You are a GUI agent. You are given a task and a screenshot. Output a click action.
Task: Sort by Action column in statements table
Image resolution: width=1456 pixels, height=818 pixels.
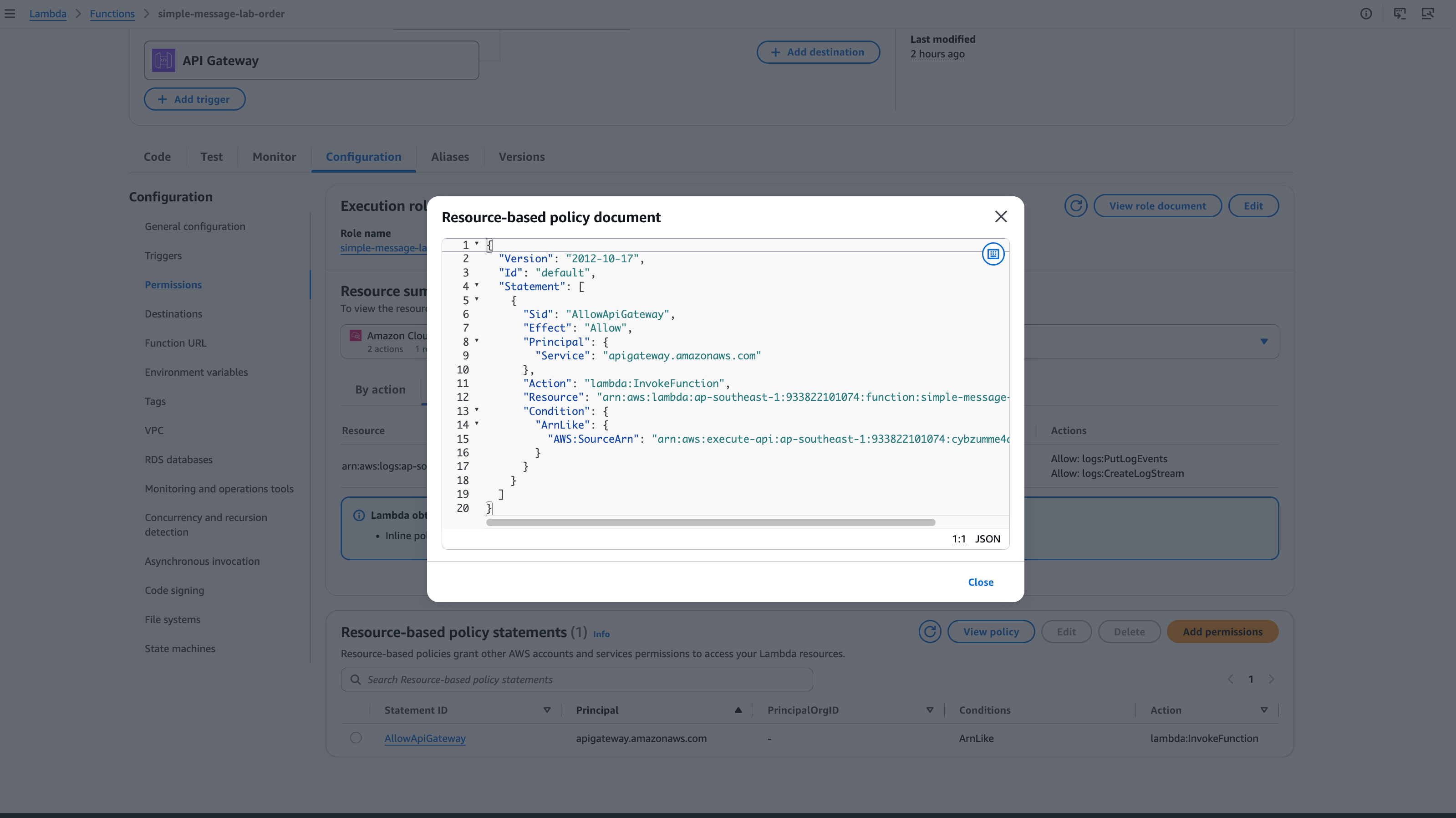click(x=1264, y=710)
